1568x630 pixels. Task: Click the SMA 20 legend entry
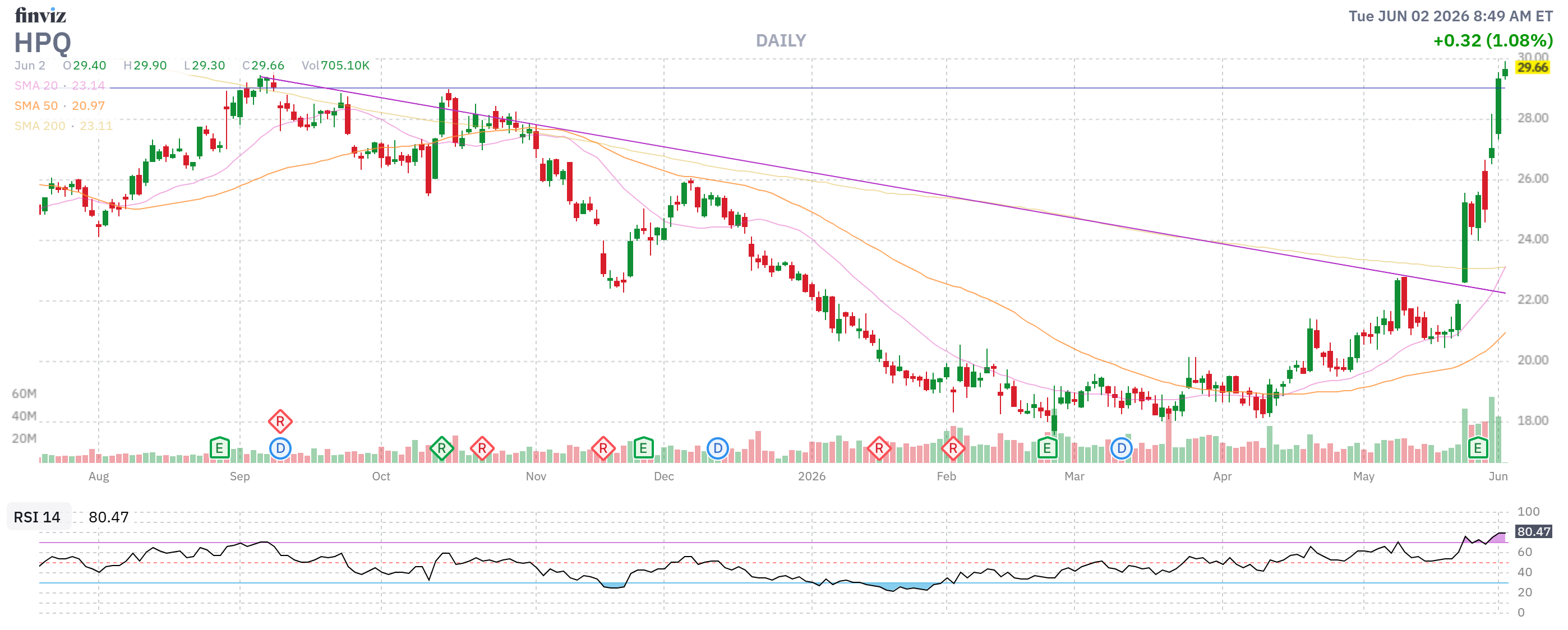[x=59, y=86]
